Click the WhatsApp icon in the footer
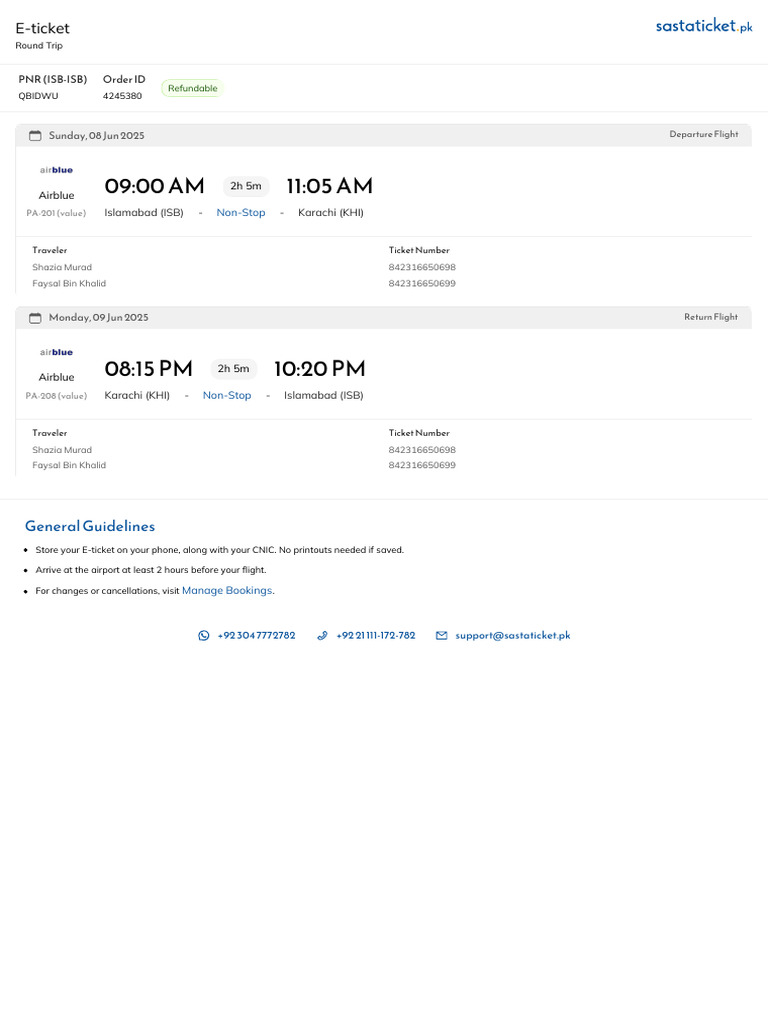The image size is (768, 1024). point(204,635)
